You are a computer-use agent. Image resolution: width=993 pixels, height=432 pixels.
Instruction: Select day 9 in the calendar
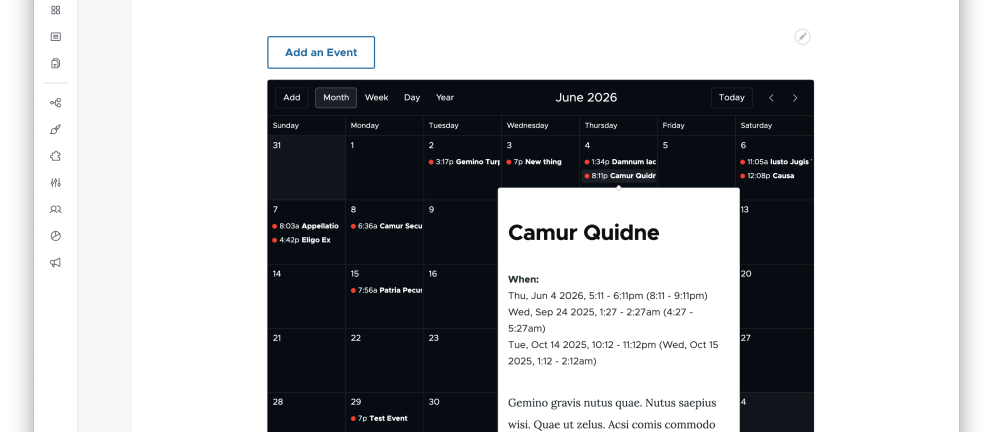pos(431,210)
